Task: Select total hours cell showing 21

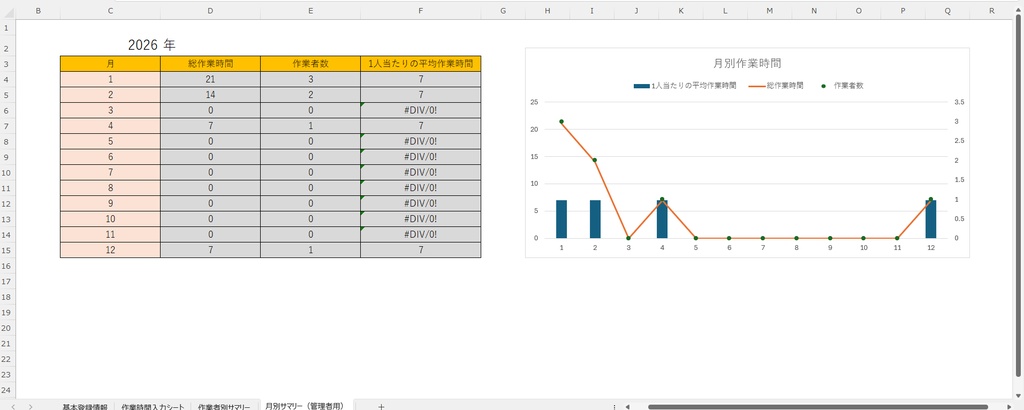Action: (x=210, y=79)
